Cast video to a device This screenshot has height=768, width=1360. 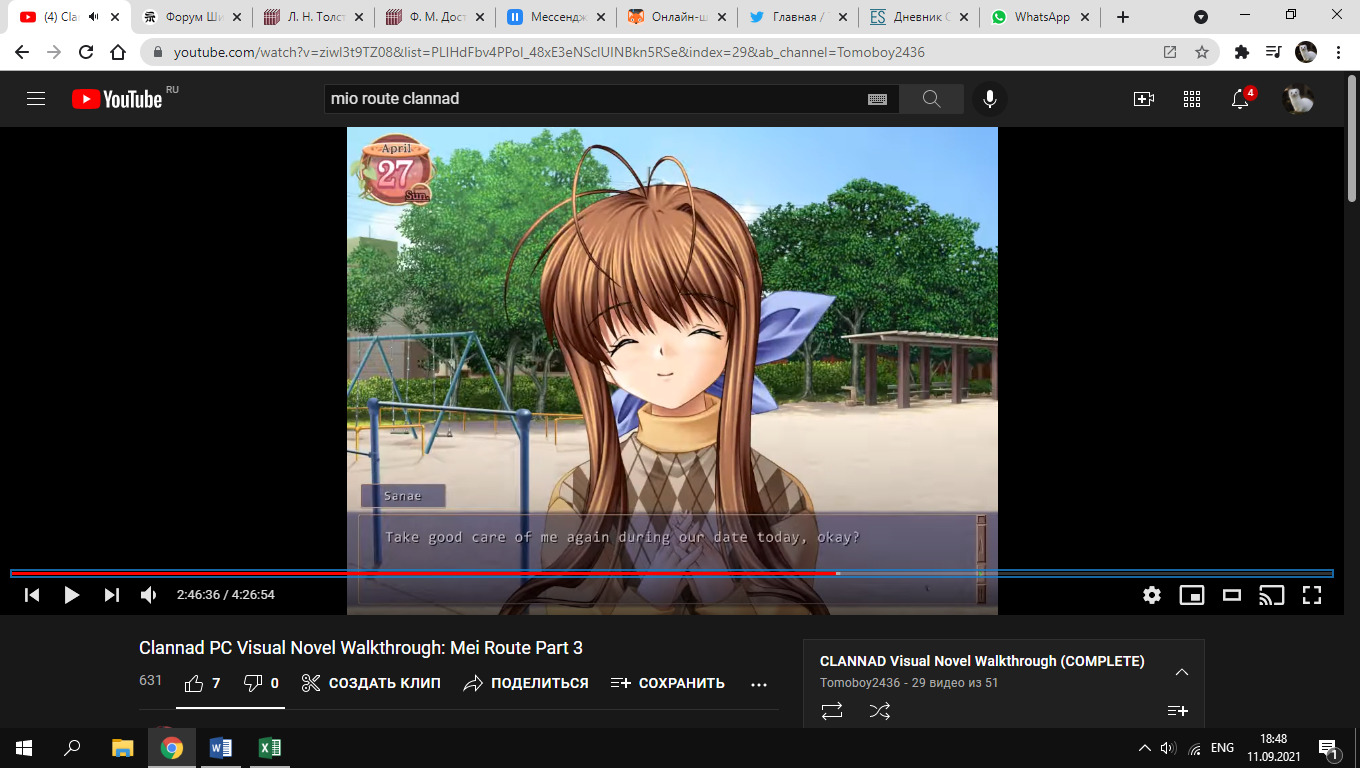(x=1271, y=595)
